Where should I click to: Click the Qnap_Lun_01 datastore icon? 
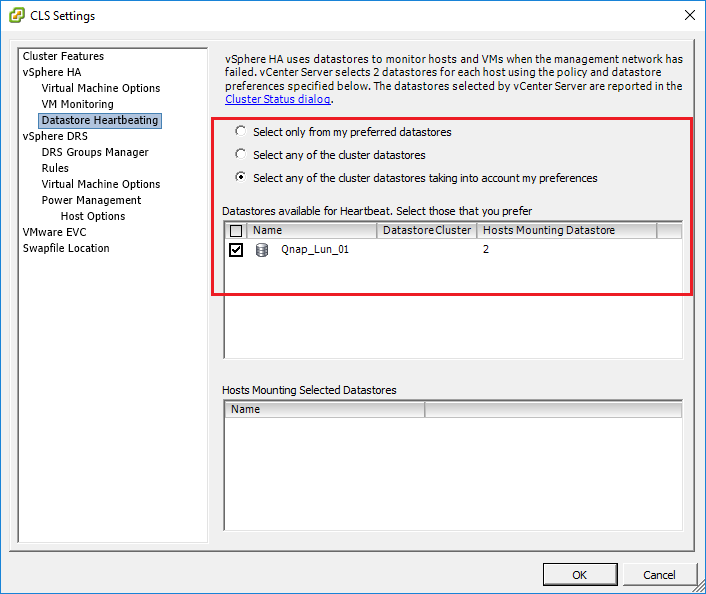point(262,249)
